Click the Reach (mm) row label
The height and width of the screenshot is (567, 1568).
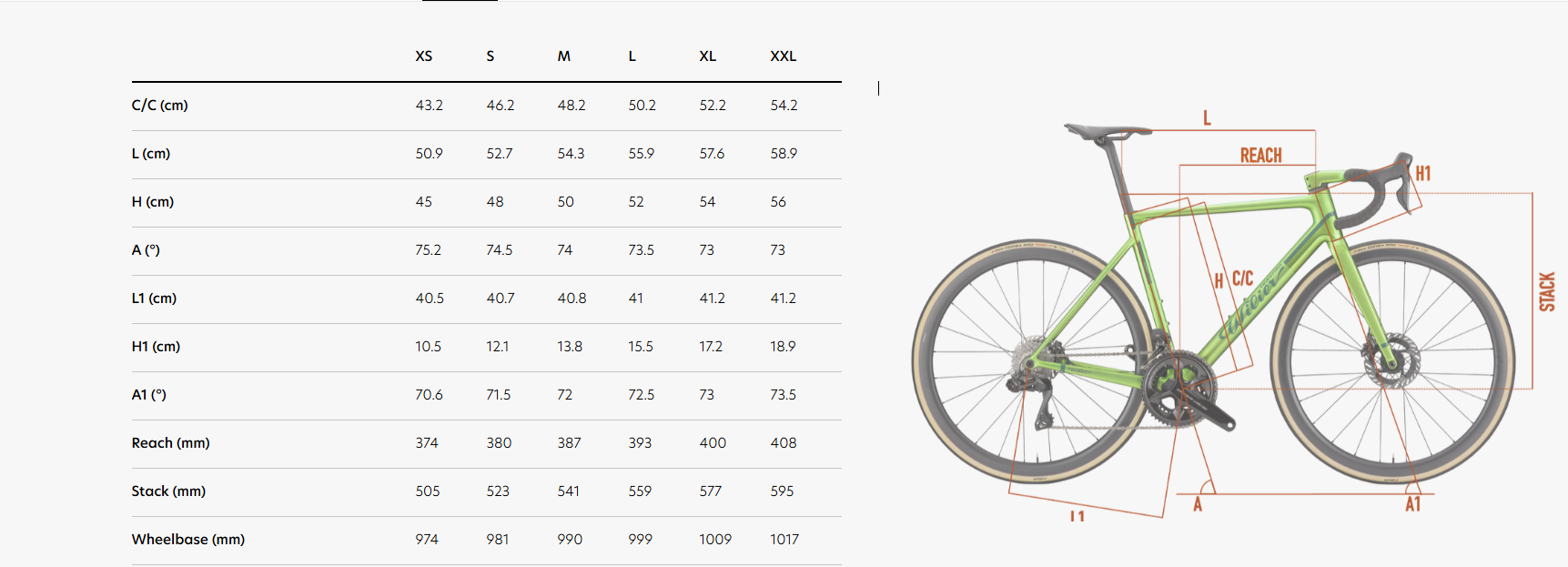pyautogui.click(x=171, y=443)
